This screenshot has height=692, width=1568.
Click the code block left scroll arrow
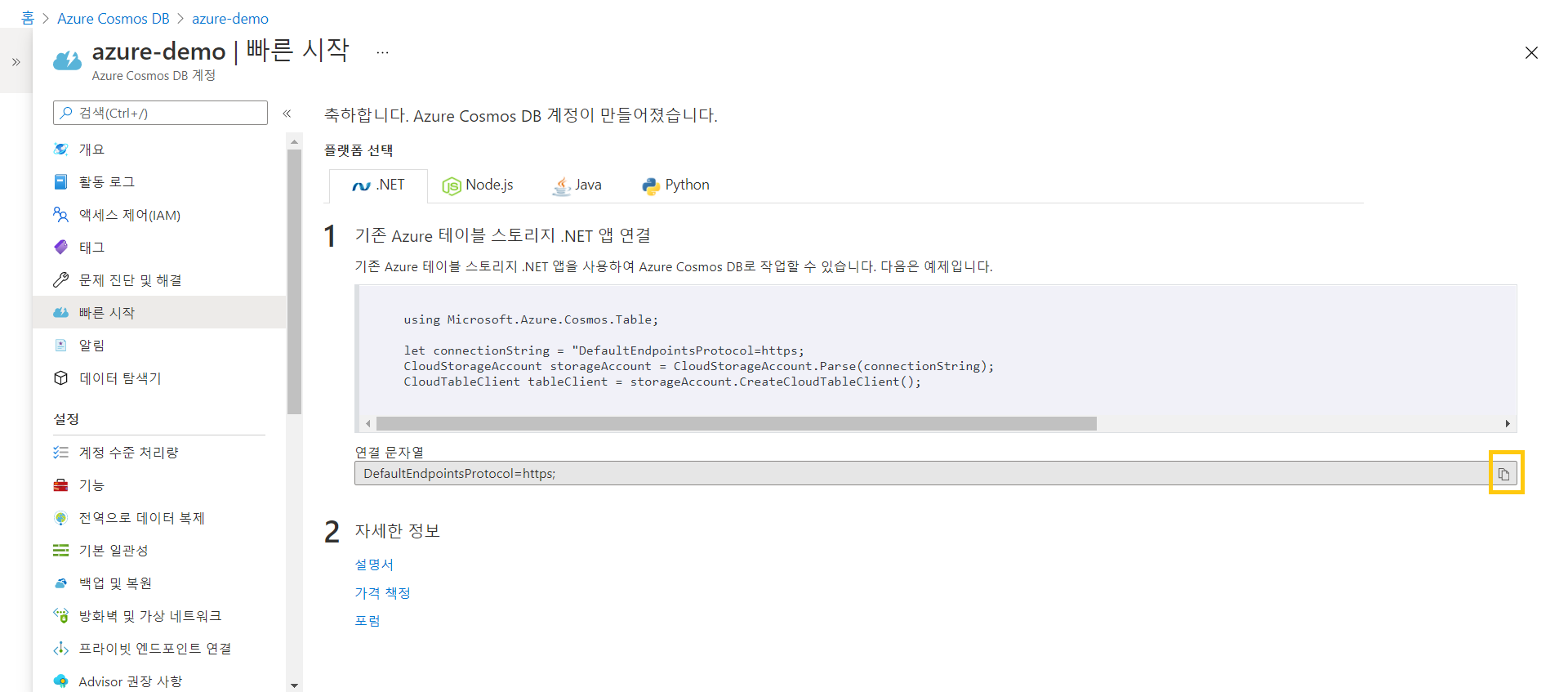pyautogui.click(x=368, y=423)
